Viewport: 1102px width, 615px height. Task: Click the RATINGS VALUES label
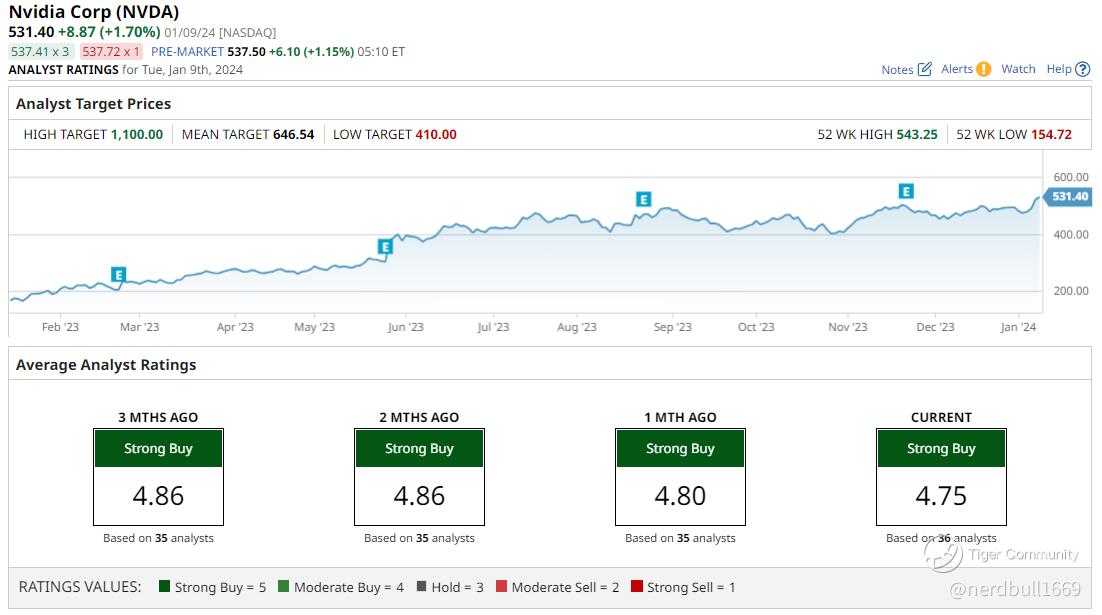coord(80,587)
